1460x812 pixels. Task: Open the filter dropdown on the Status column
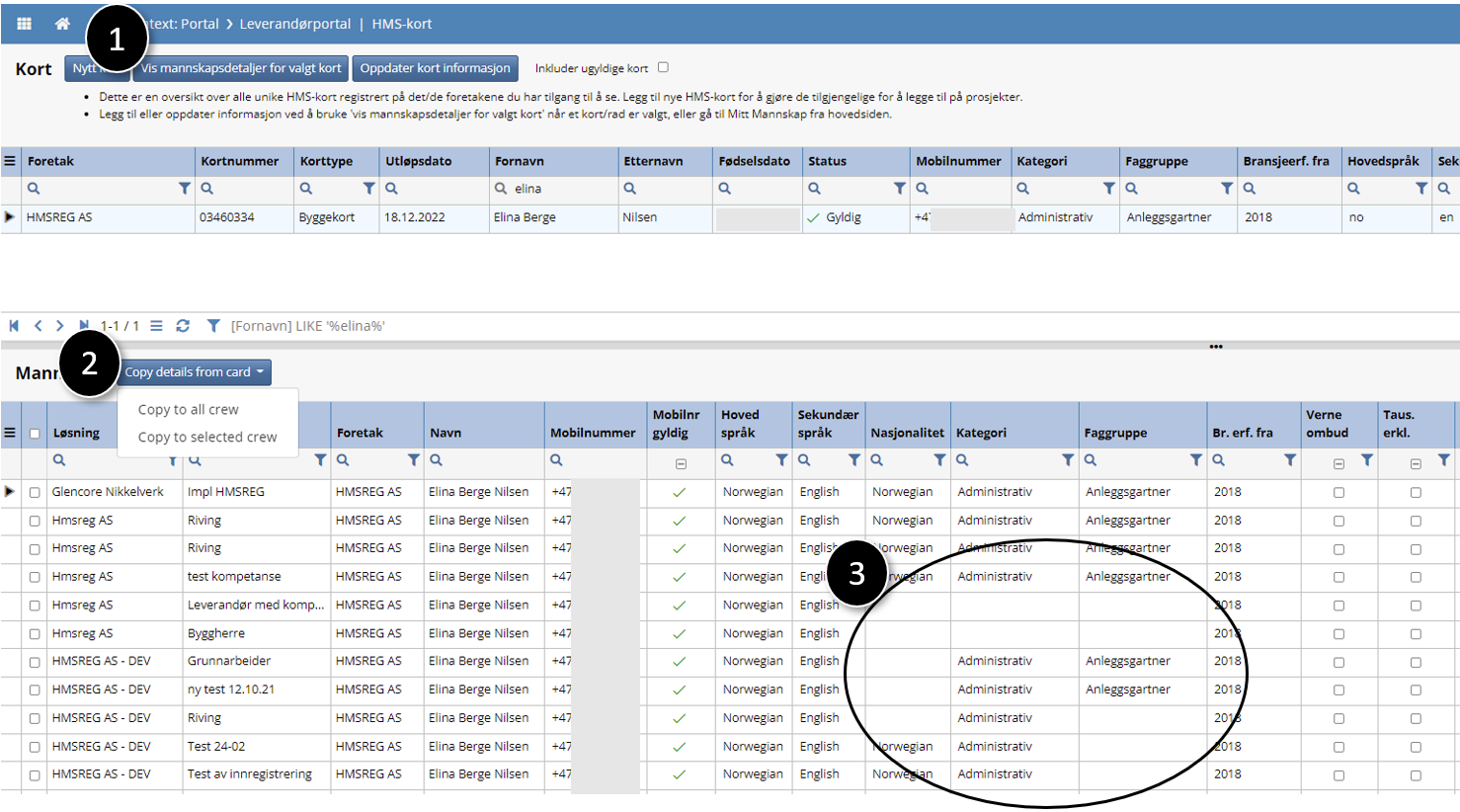pos(900,188)
